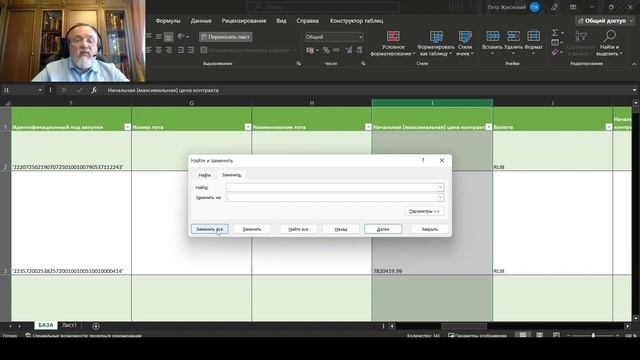Click Insert cells (Вставить) icon

click(x=492, y=36)
